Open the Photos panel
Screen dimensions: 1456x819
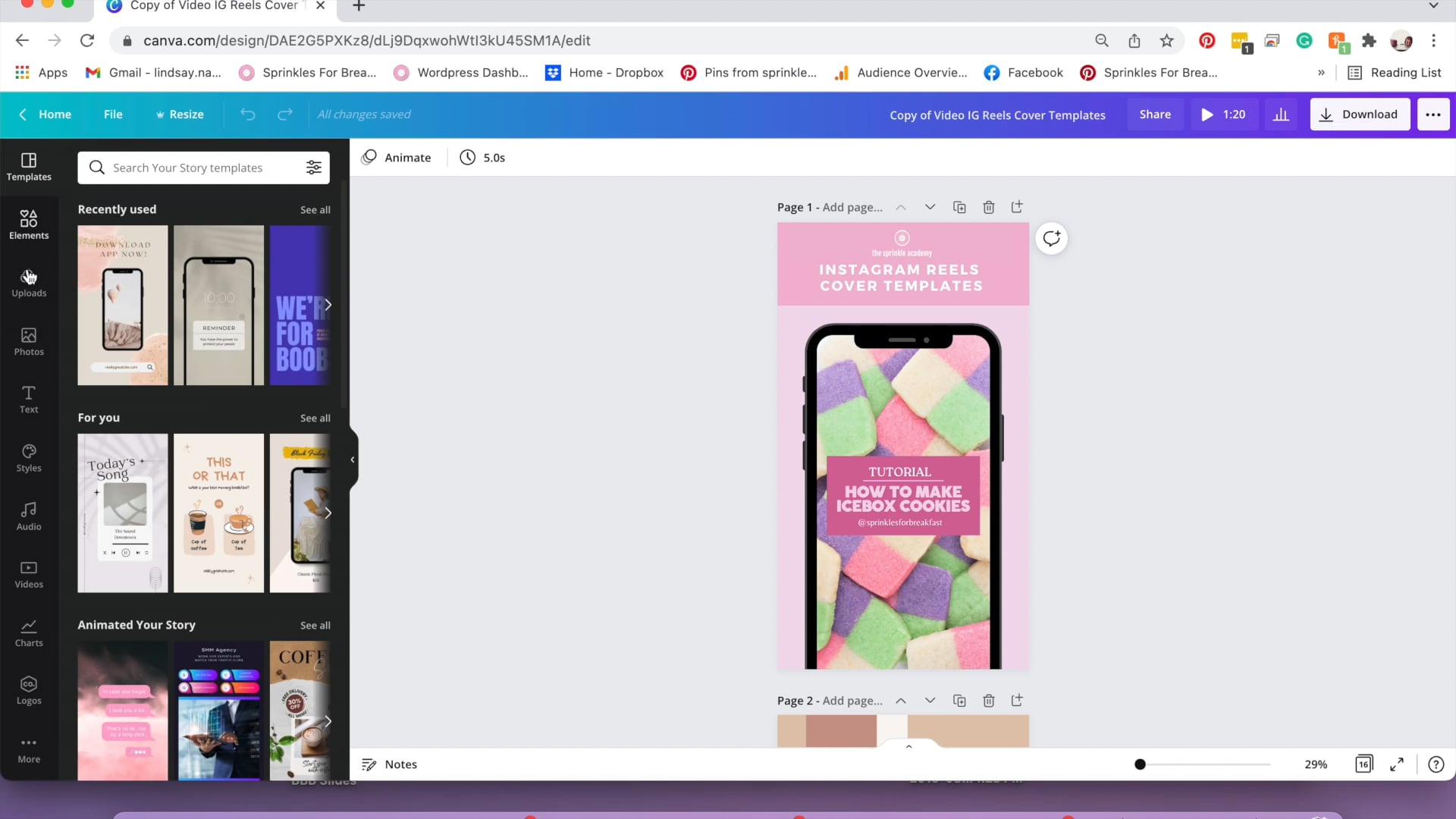click(x=29, y=341)
